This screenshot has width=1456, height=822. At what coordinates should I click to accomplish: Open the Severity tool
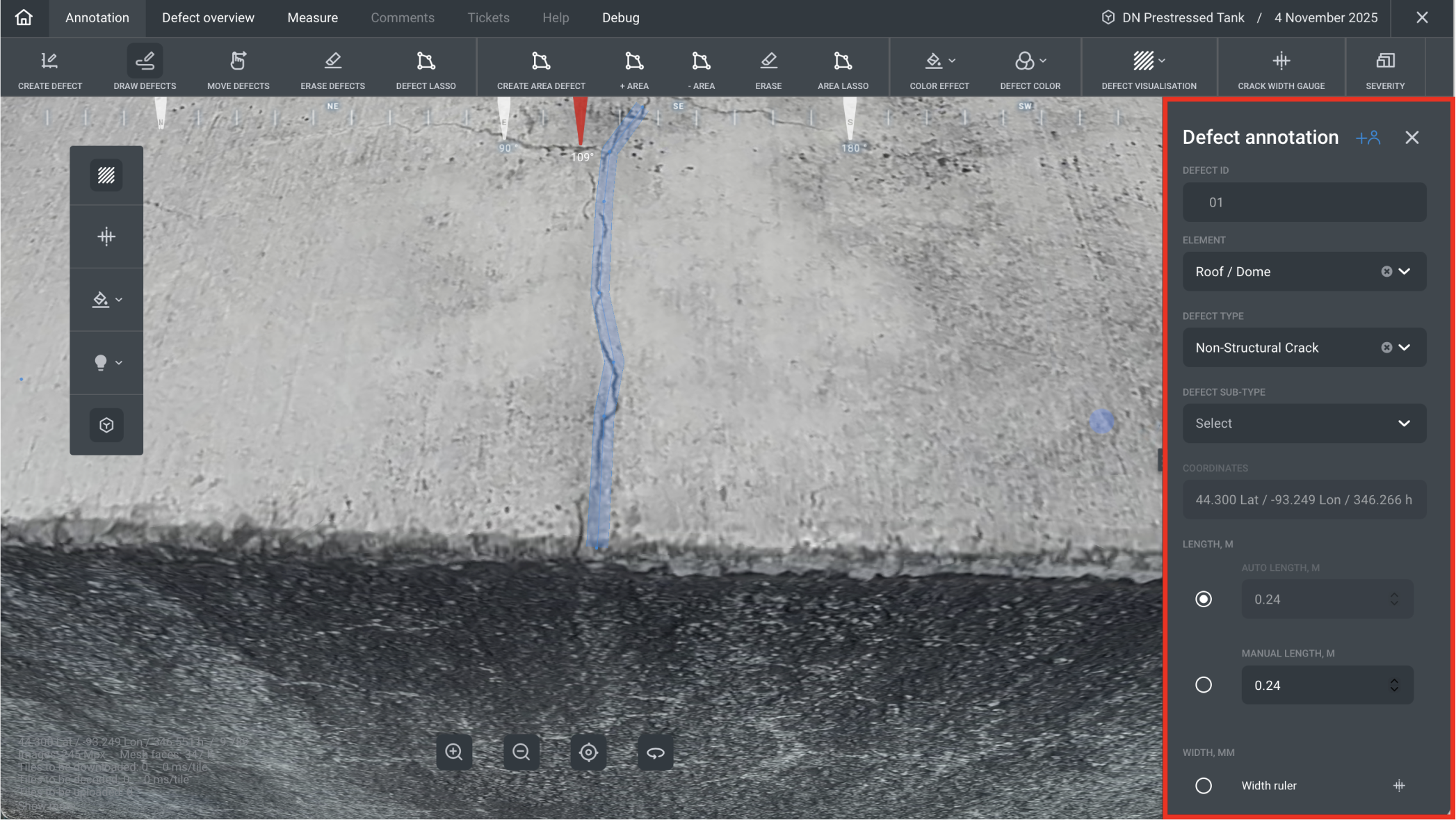(1384, 69)
